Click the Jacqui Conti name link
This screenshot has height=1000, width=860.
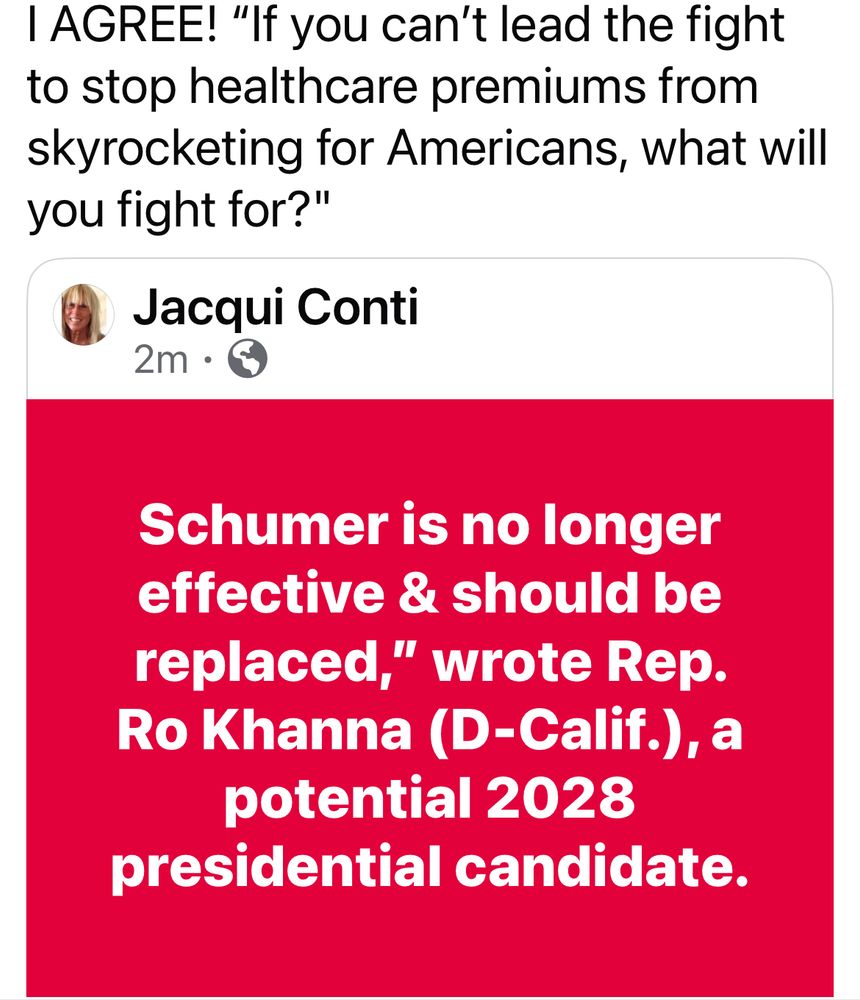point(275,308)
